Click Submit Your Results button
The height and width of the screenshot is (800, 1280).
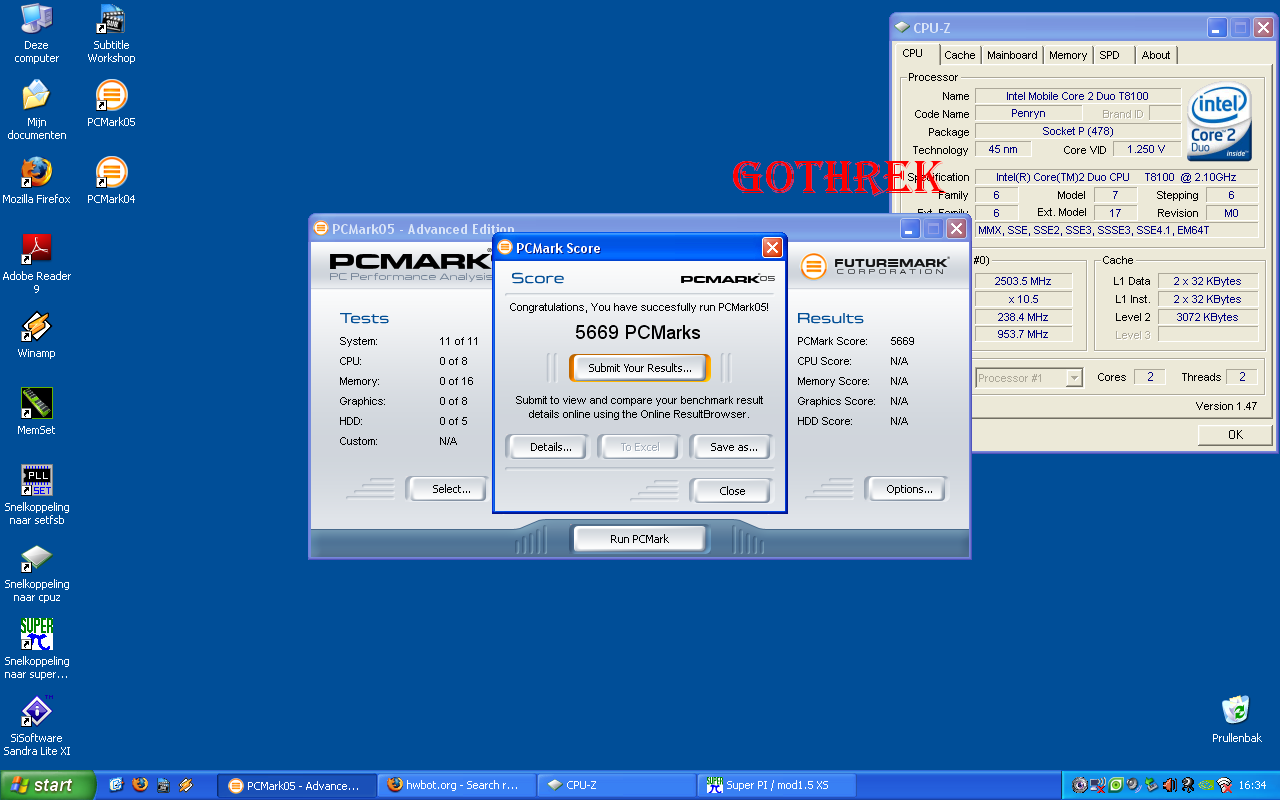(x=640, y=368)
